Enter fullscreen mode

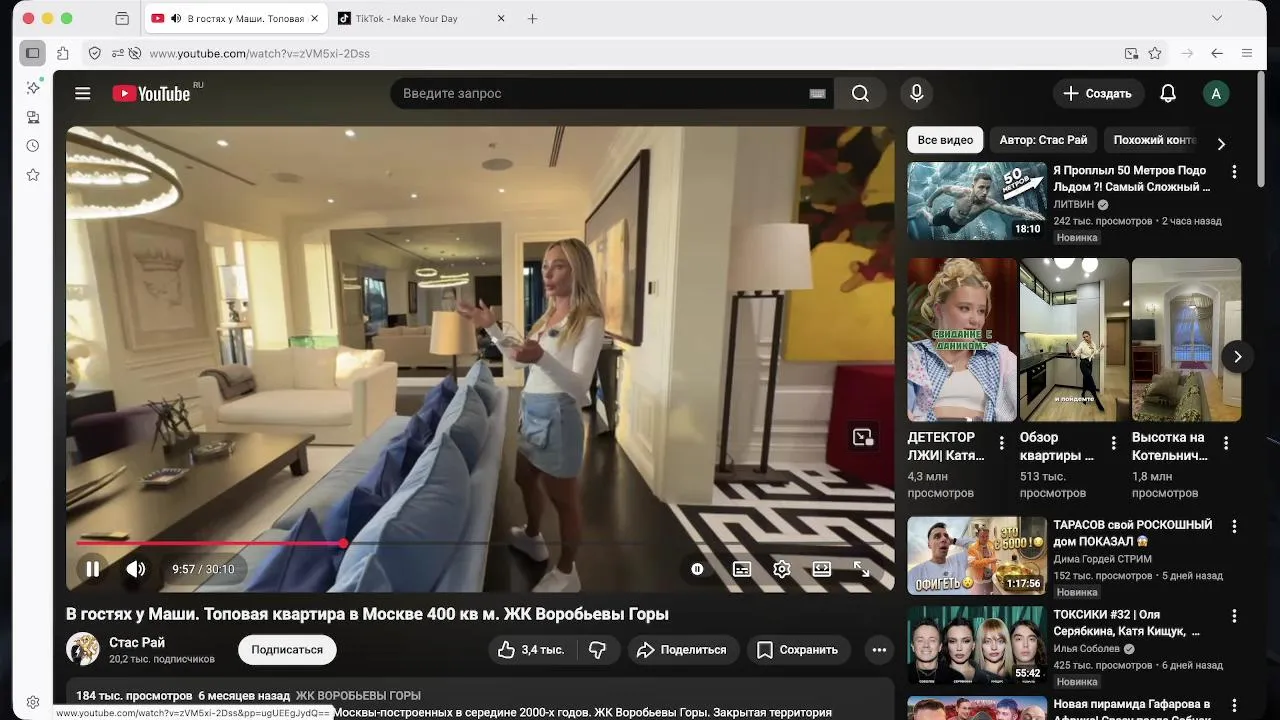point(861,569)
